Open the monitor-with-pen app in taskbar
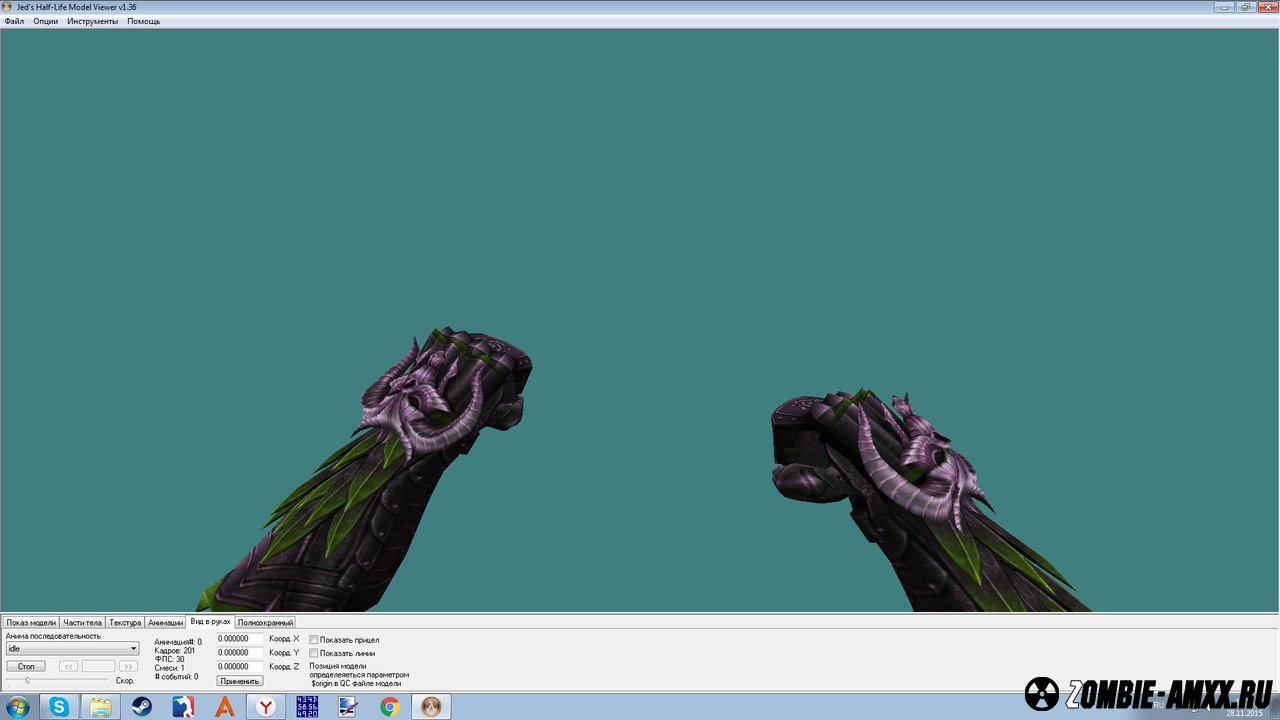 pos(348,707)
